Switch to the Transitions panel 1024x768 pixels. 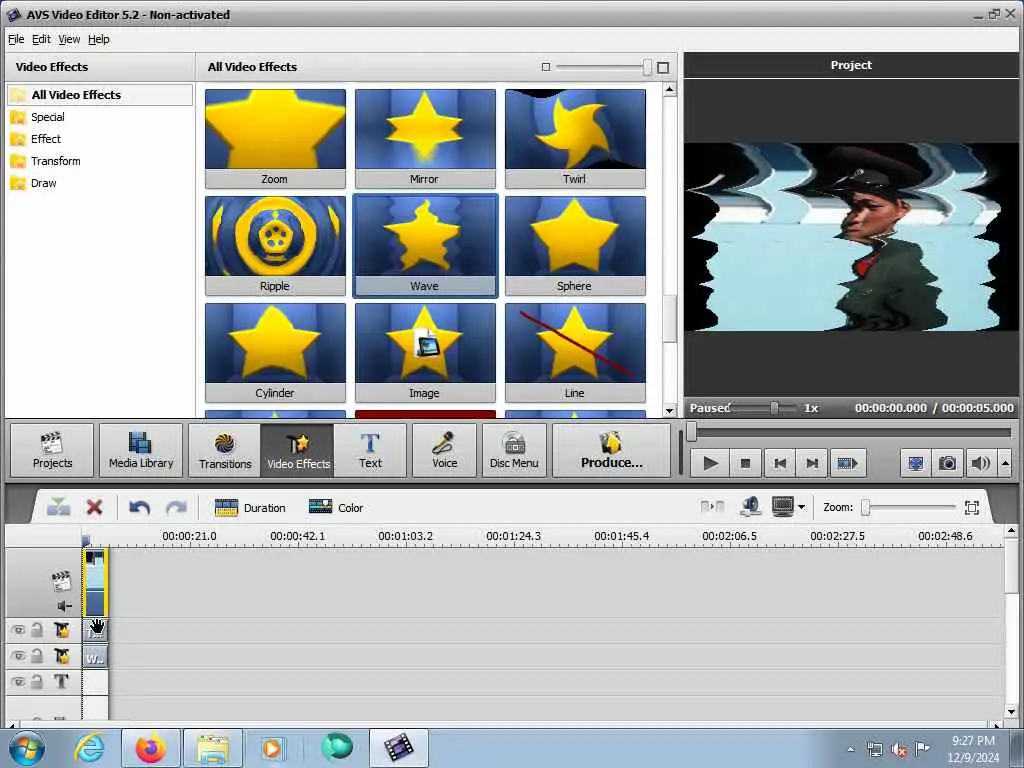point(225,451)
